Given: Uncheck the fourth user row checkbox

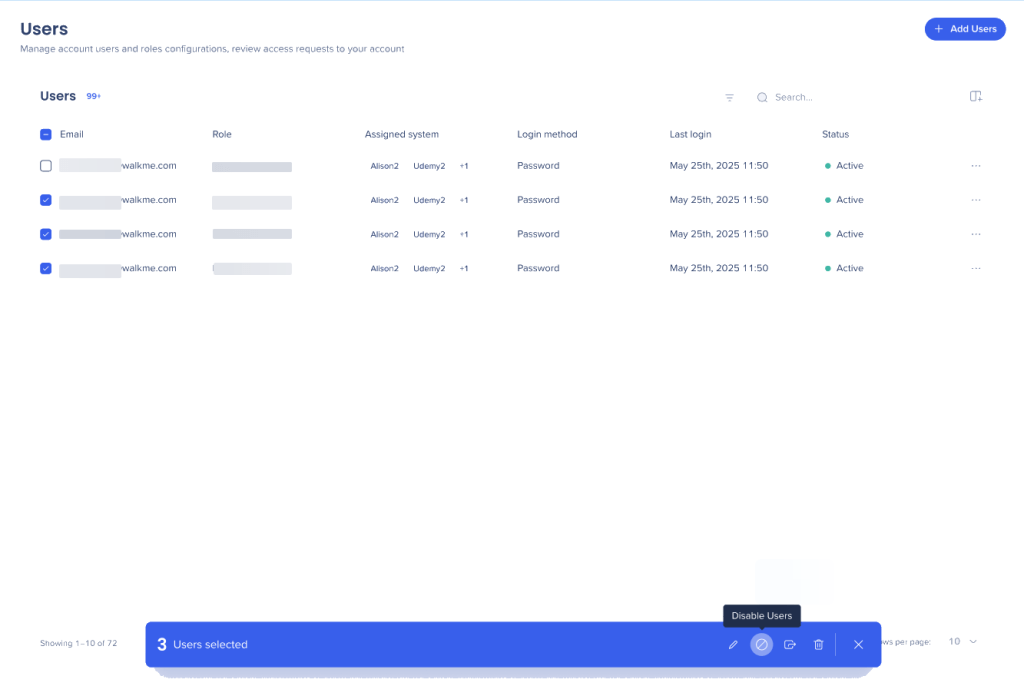Looking at the screenshot, I should (46, 268).
